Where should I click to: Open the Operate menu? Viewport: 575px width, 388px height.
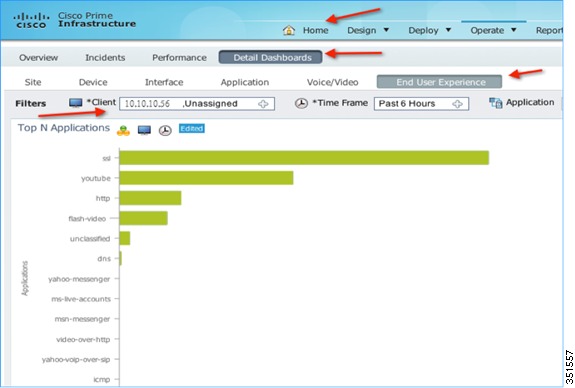487,30
